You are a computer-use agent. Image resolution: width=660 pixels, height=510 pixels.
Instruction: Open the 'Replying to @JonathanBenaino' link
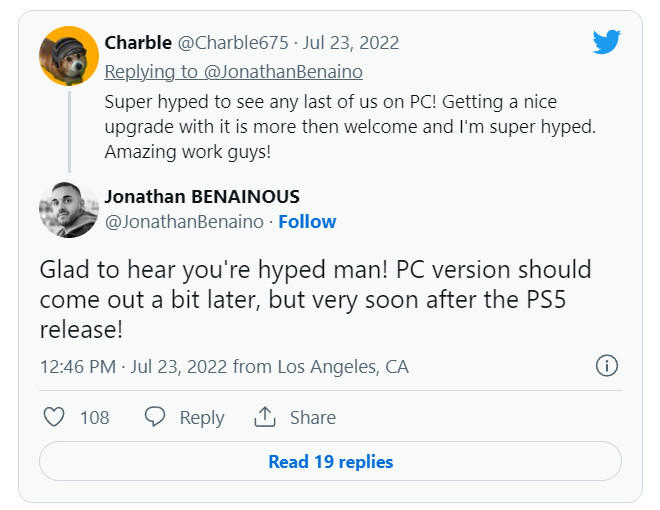coord(234,71)
